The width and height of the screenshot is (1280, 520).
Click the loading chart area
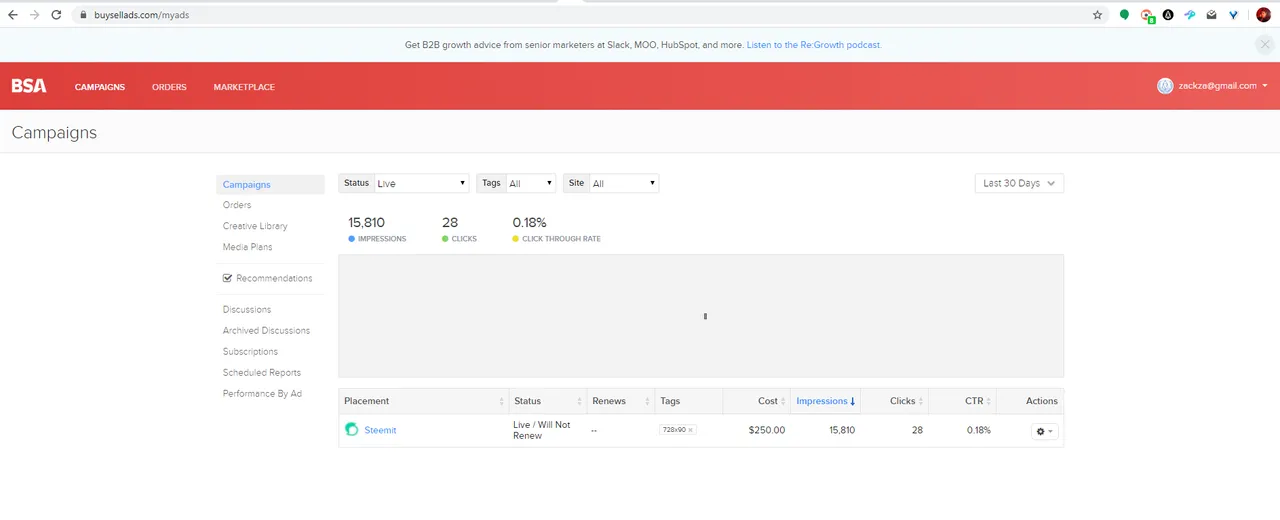(x=701, y=316)
